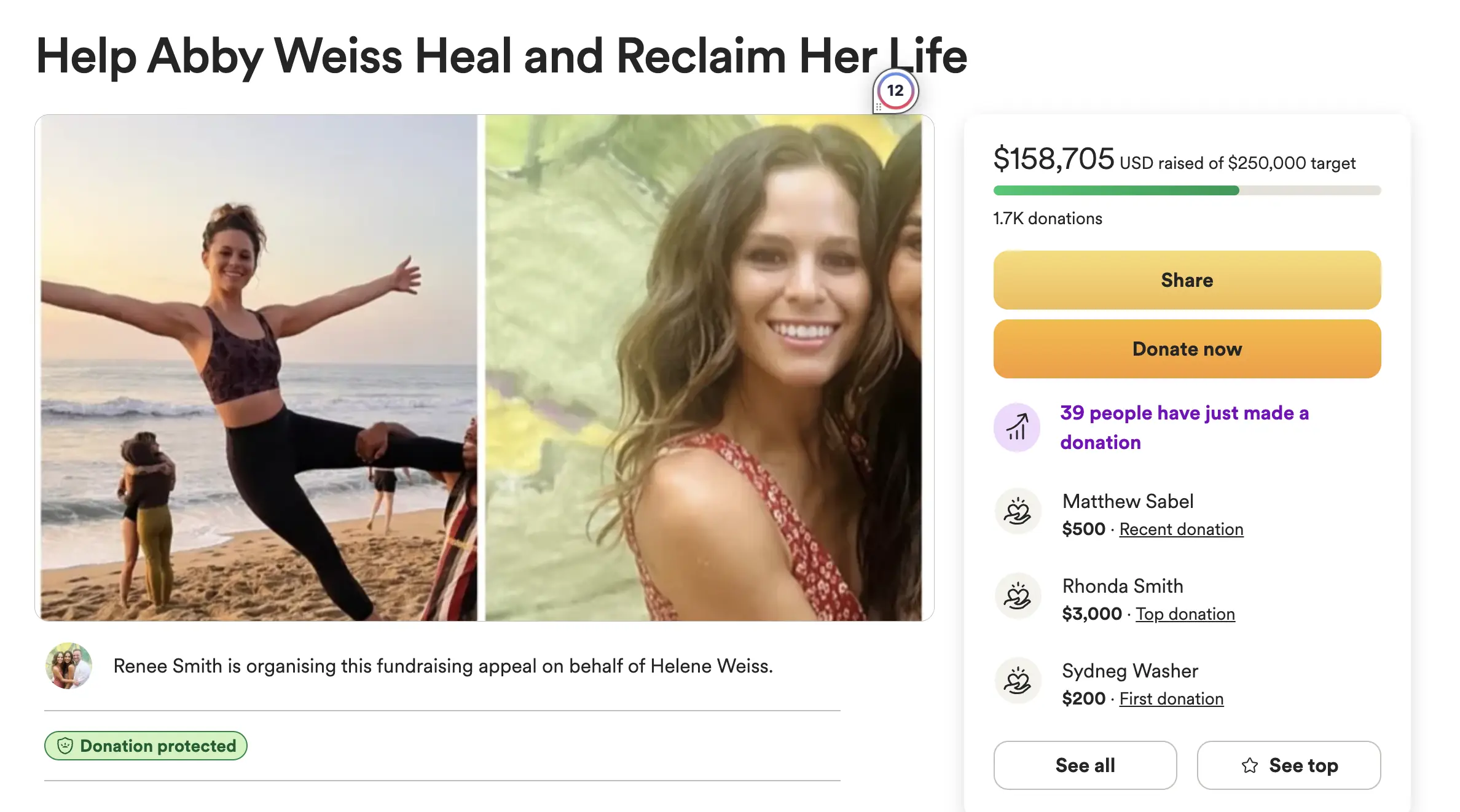
Task: Click the smiling portrait photo on right
Action: [x=703, y=367]
